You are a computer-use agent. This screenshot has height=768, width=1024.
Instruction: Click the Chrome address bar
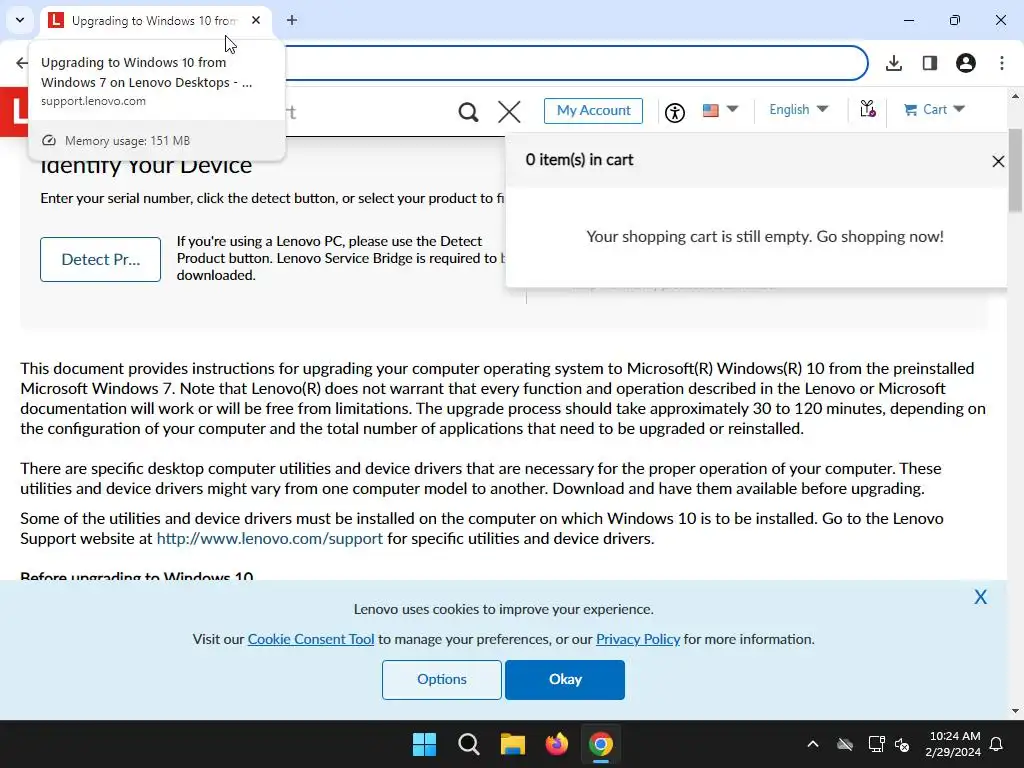[x=575, y=63]
